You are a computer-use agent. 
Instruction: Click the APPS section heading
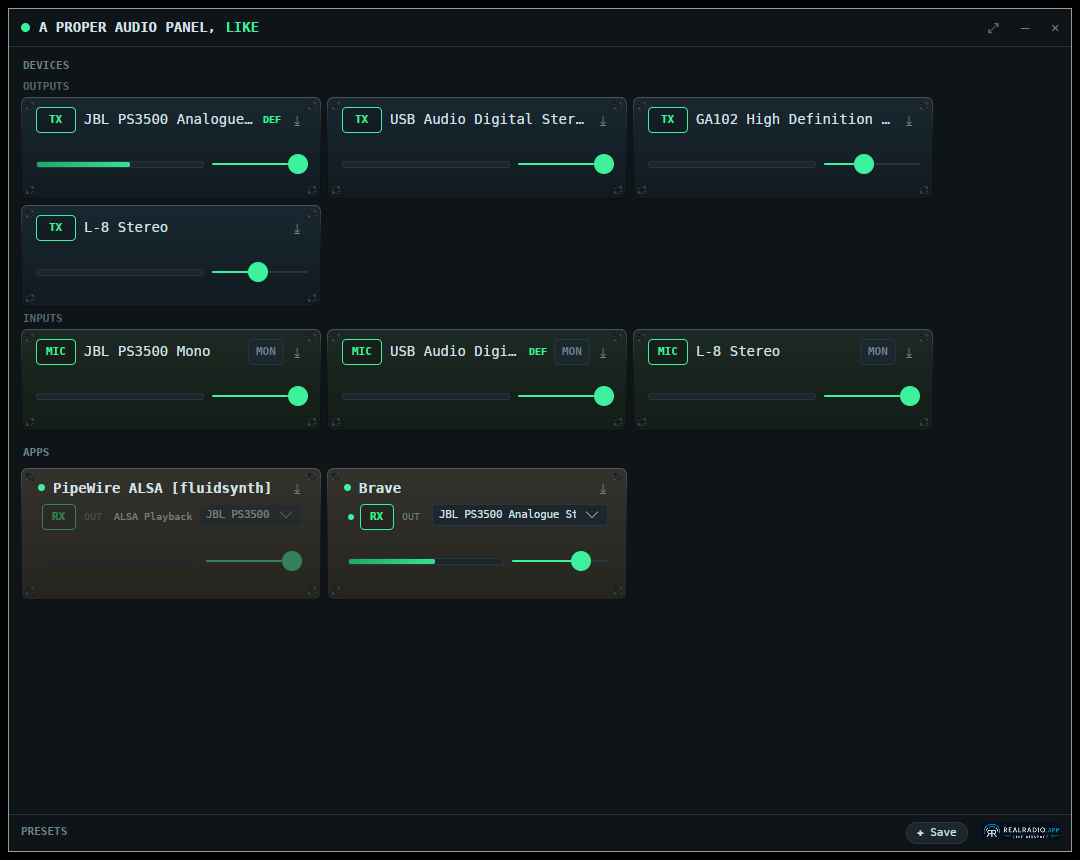click(x=36, y=452)
